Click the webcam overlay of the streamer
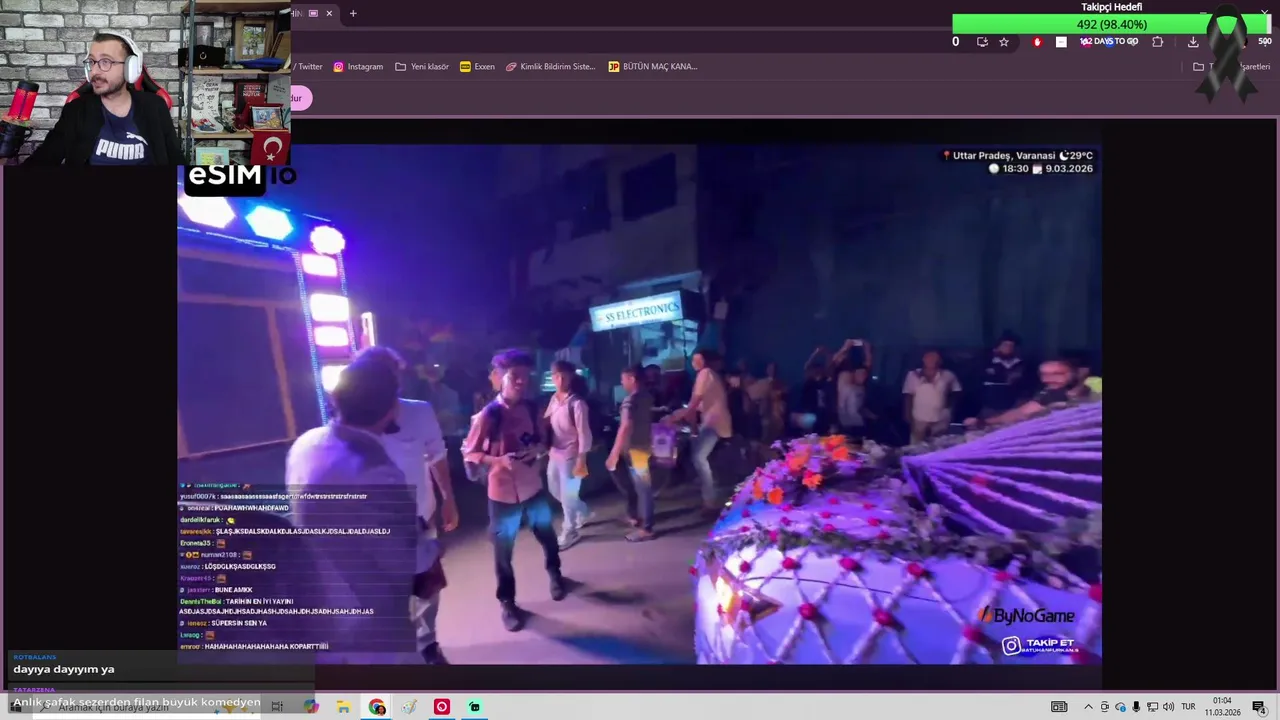This screenshot has width=1280, height=720. (146, 82)
